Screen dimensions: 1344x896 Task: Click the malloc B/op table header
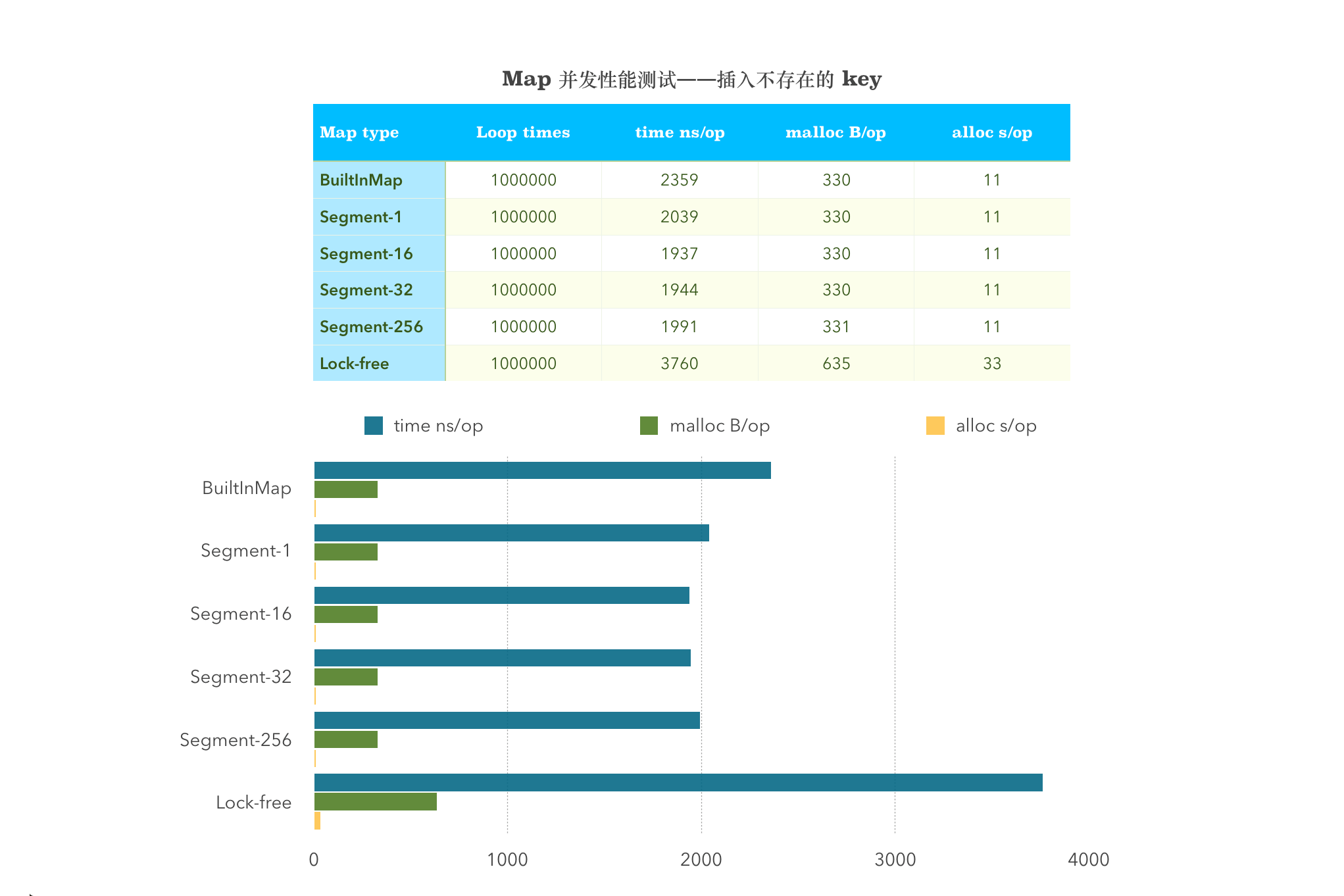click(x=835, y=132)
